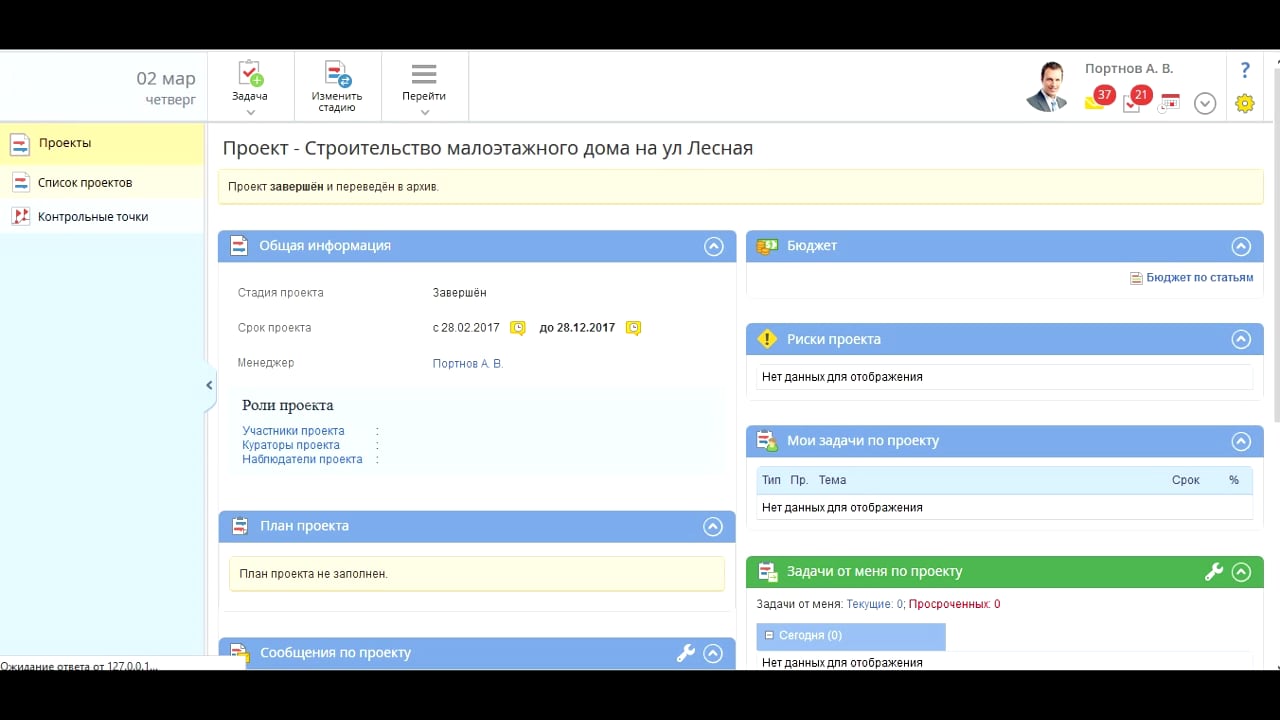
Task: Collapse the Сегодня (0) group
Action: (769, 635)
